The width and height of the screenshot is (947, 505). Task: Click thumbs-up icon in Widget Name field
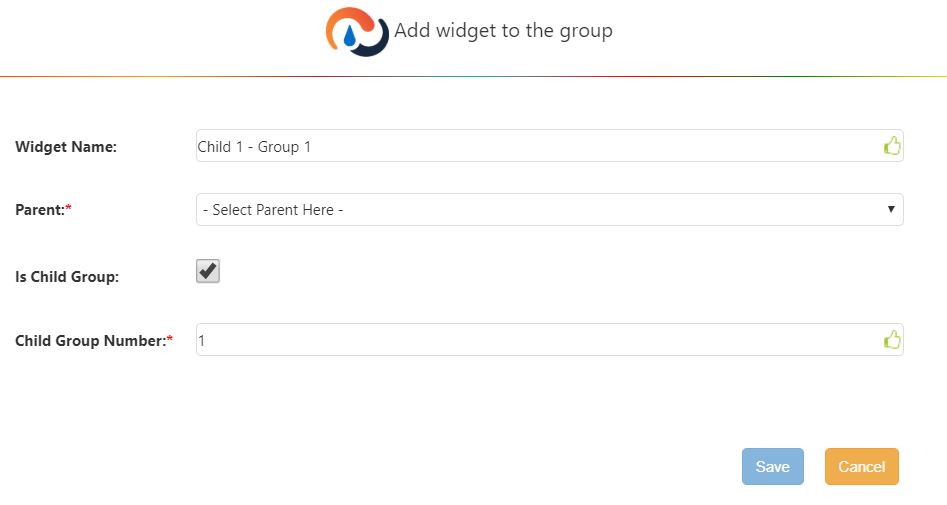point(892,147)
